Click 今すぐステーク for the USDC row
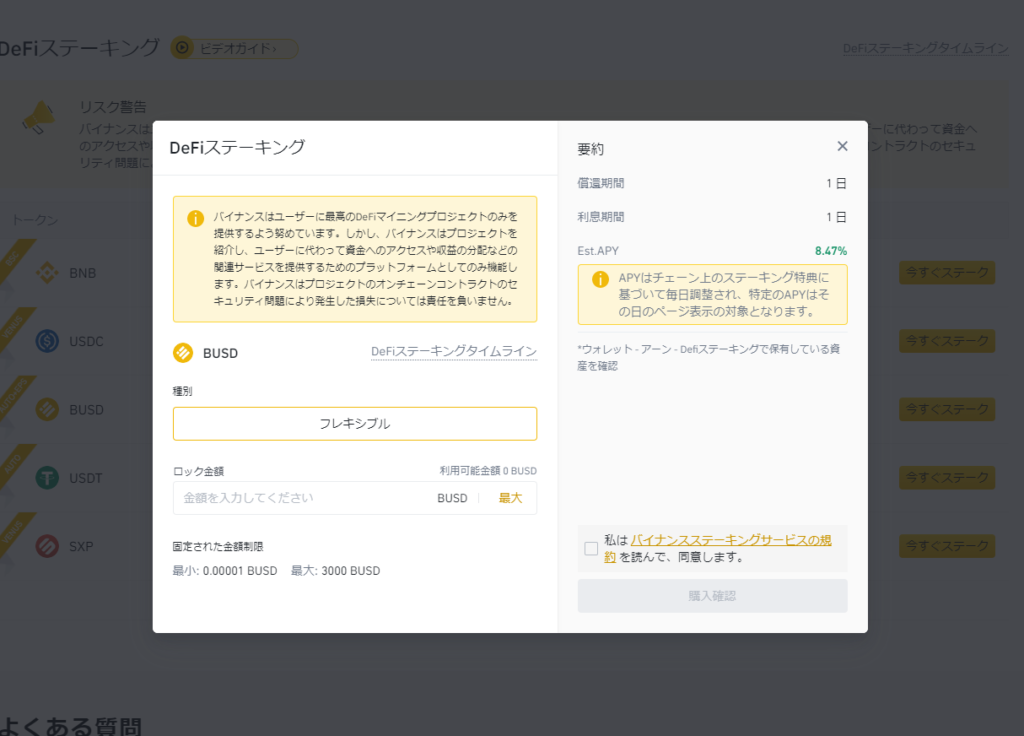The height and width of the screenshot is (736, 1024). [947, 341]
